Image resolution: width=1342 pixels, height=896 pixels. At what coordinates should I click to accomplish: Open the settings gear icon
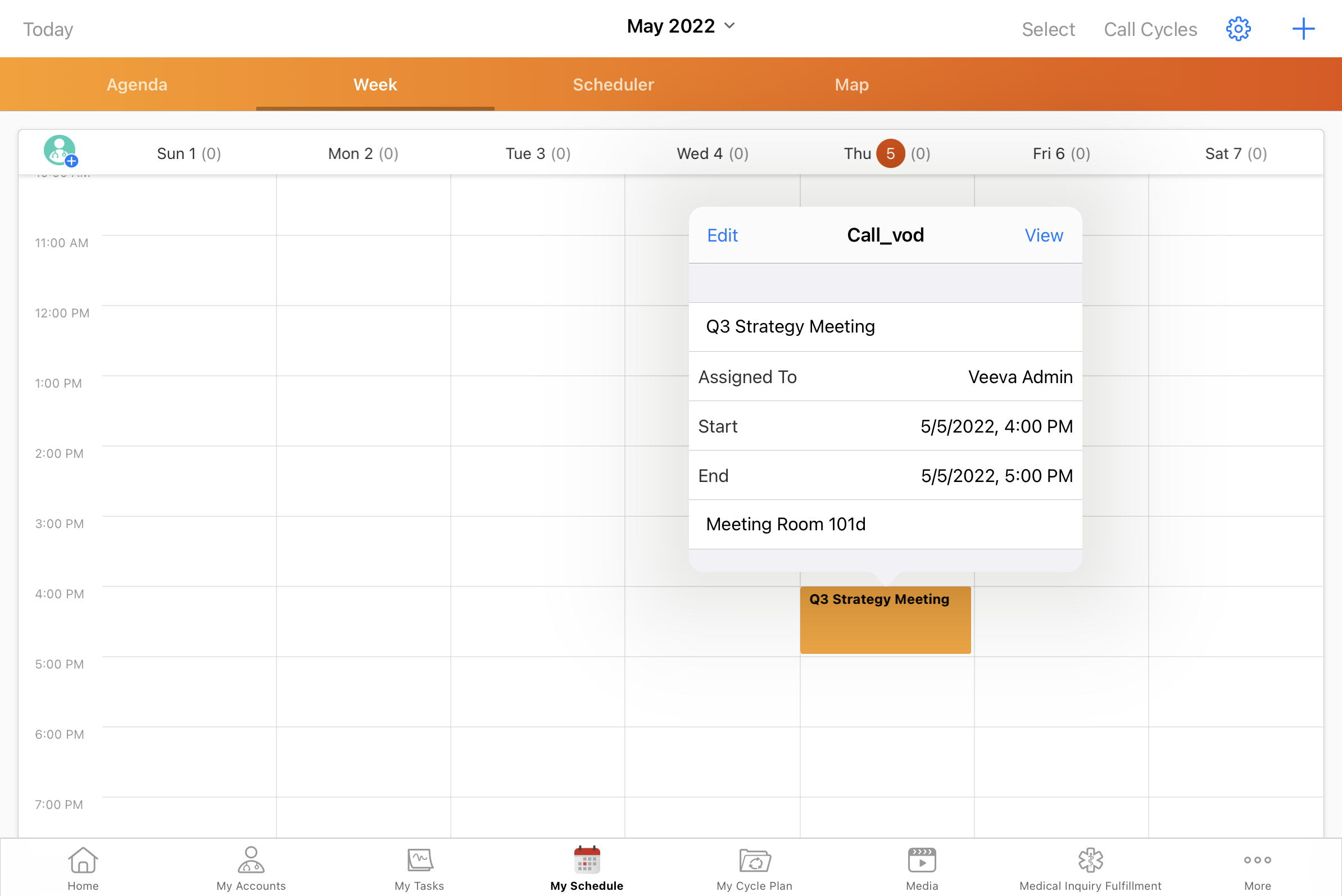1238,29
